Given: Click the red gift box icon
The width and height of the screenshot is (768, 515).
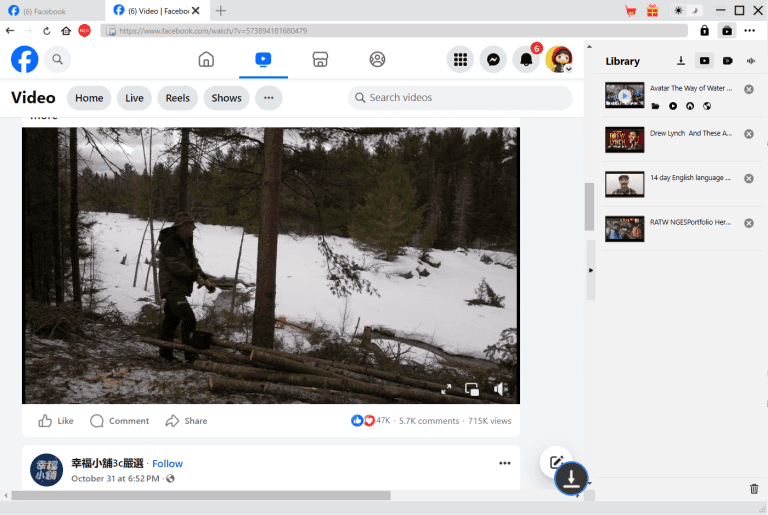Looking at the screenshot, I should [652, 11].
